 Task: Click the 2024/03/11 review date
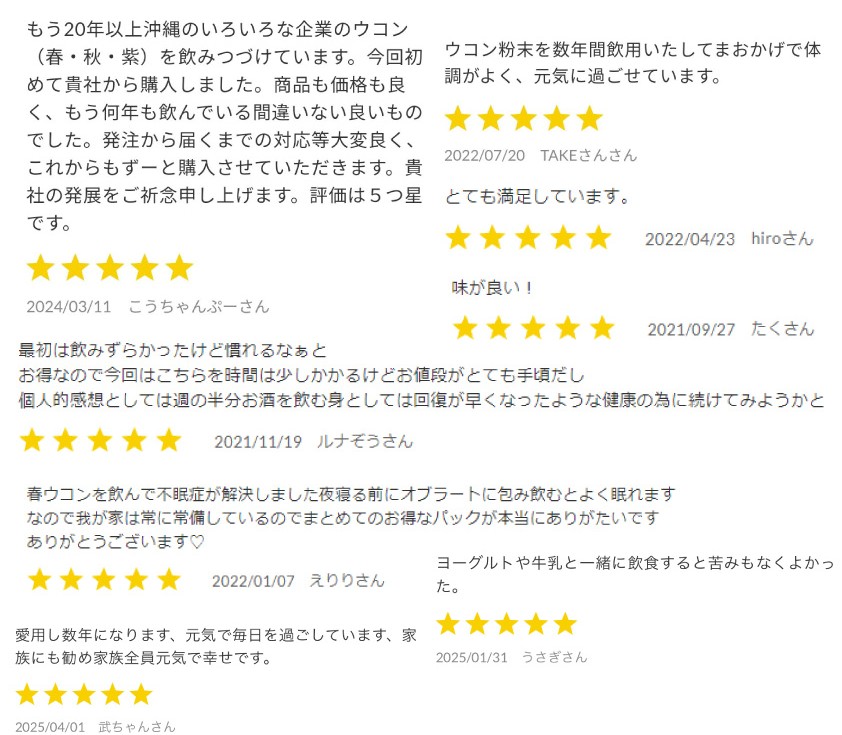[x=69, y=307]
